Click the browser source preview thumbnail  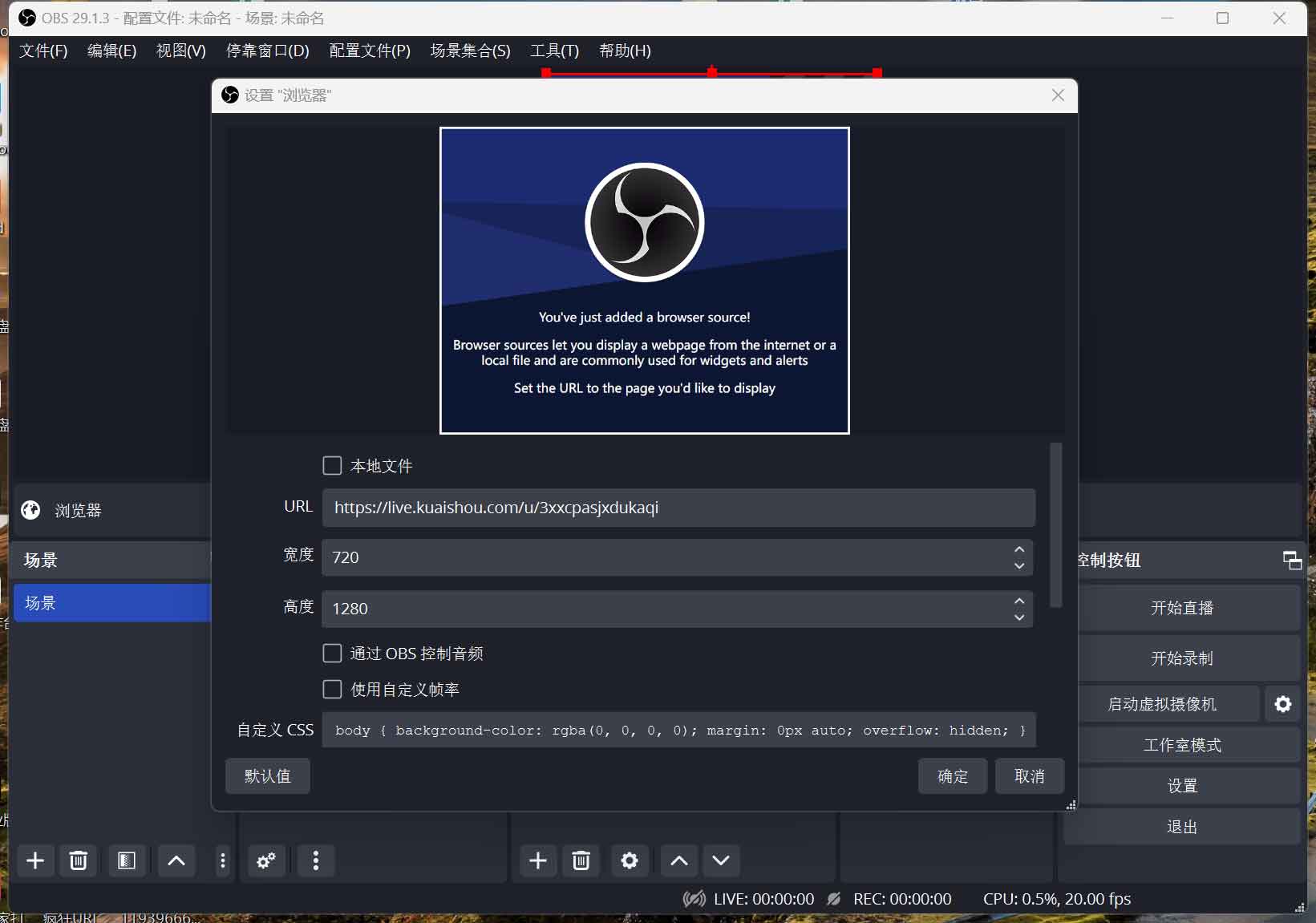point(645,281)
